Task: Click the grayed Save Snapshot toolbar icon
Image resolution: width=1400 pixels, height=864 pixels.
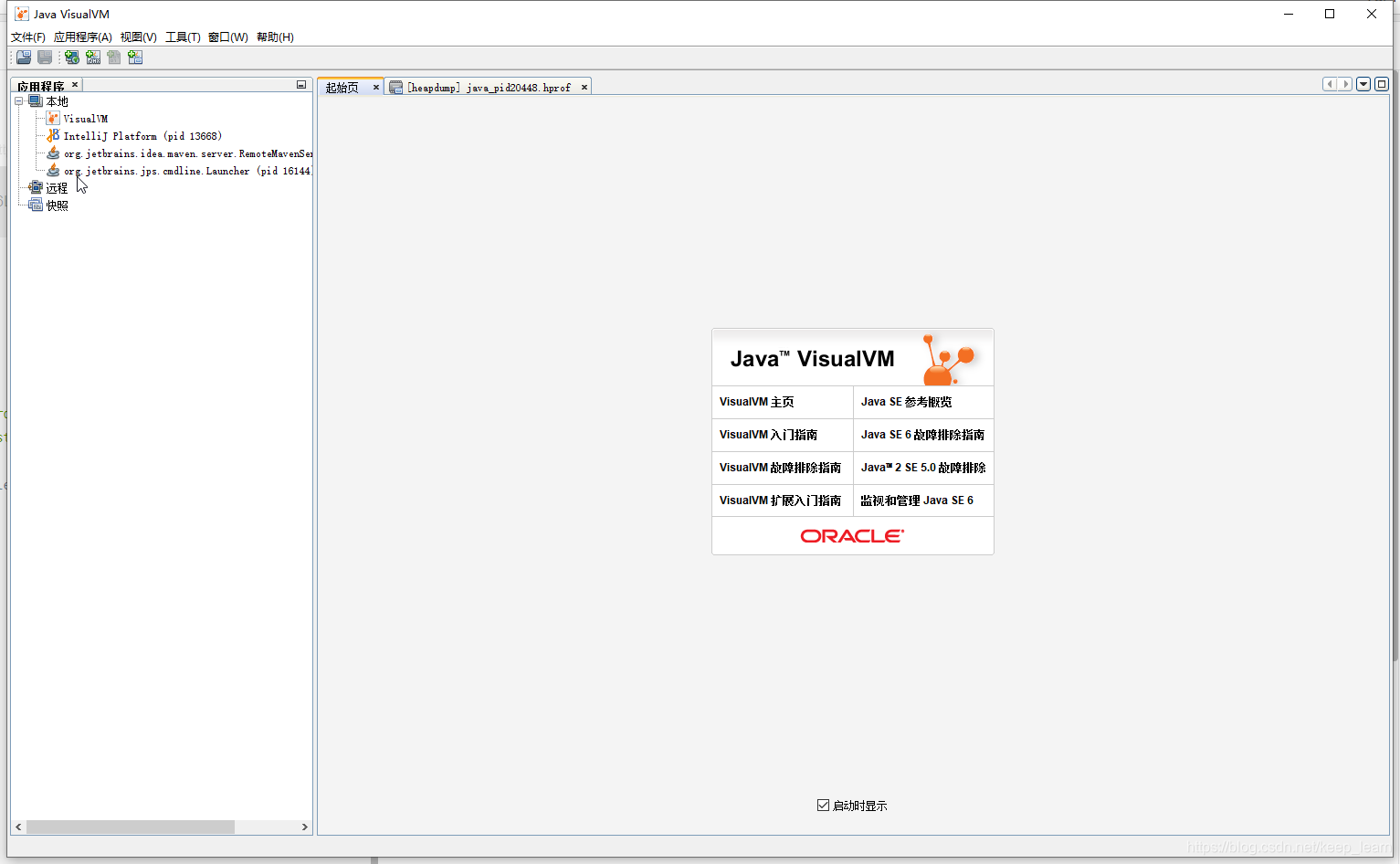Action: coord(45,58)
